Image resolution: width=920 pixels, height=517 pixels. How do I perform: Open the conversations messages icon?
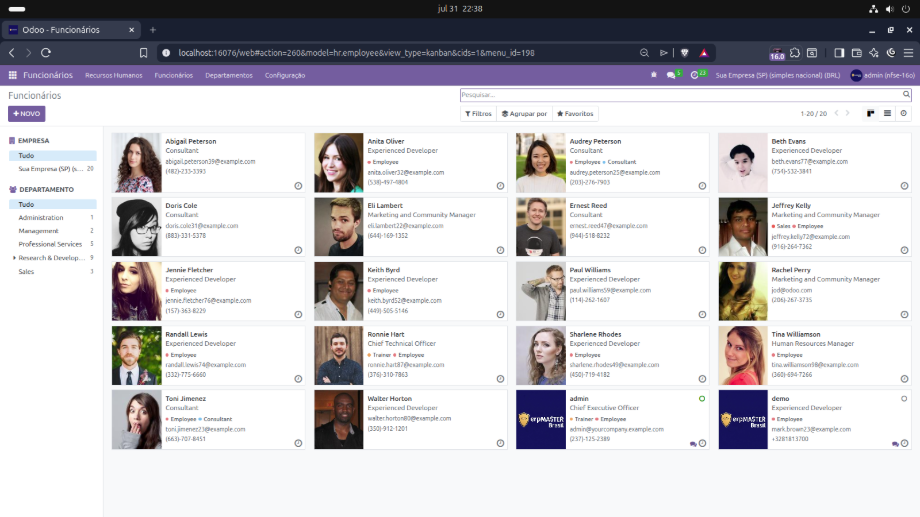tap(671, 75)
